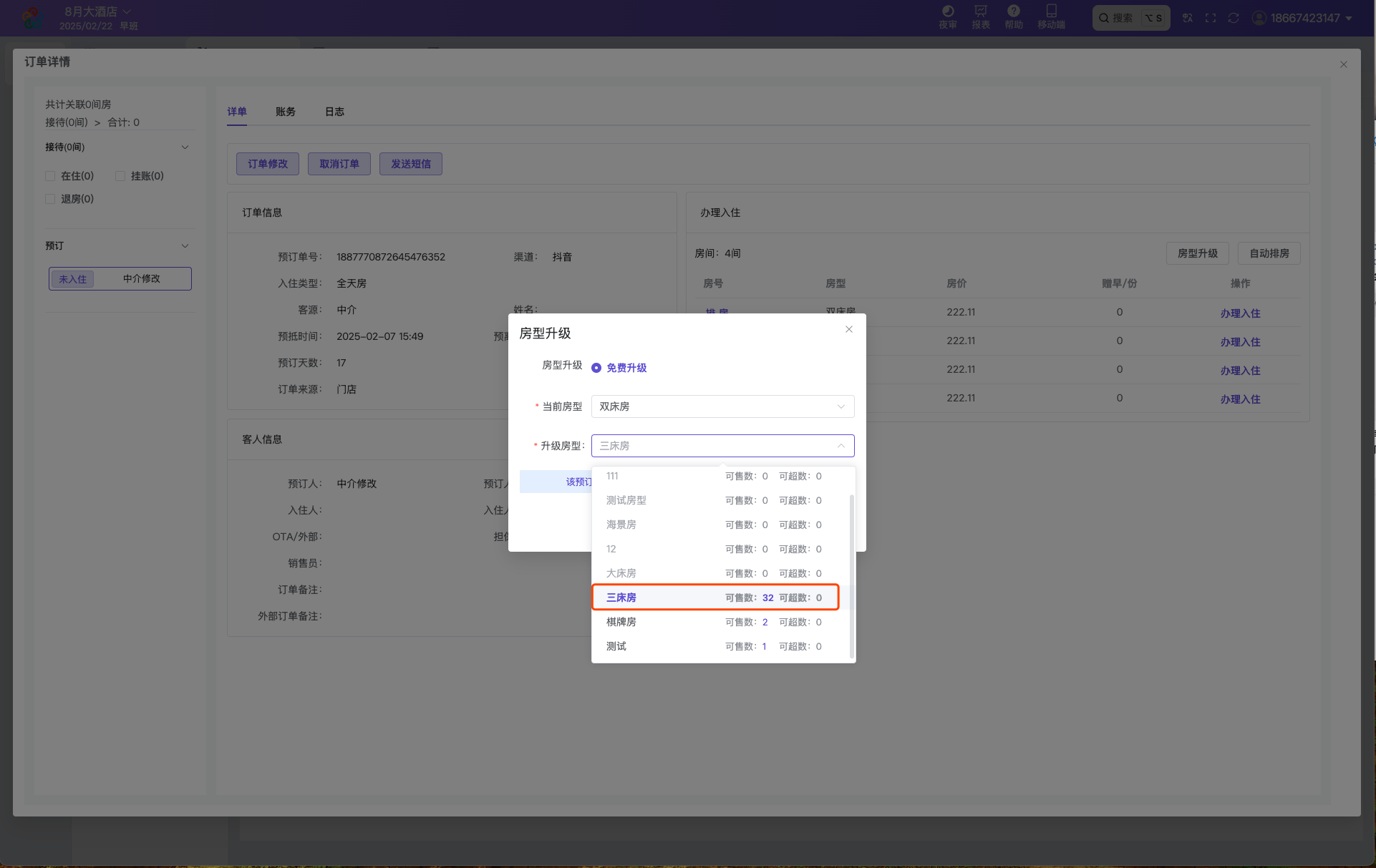Click the 帮助 help icon
This screenshot has width=1376, height=868.
point(1013,16)
